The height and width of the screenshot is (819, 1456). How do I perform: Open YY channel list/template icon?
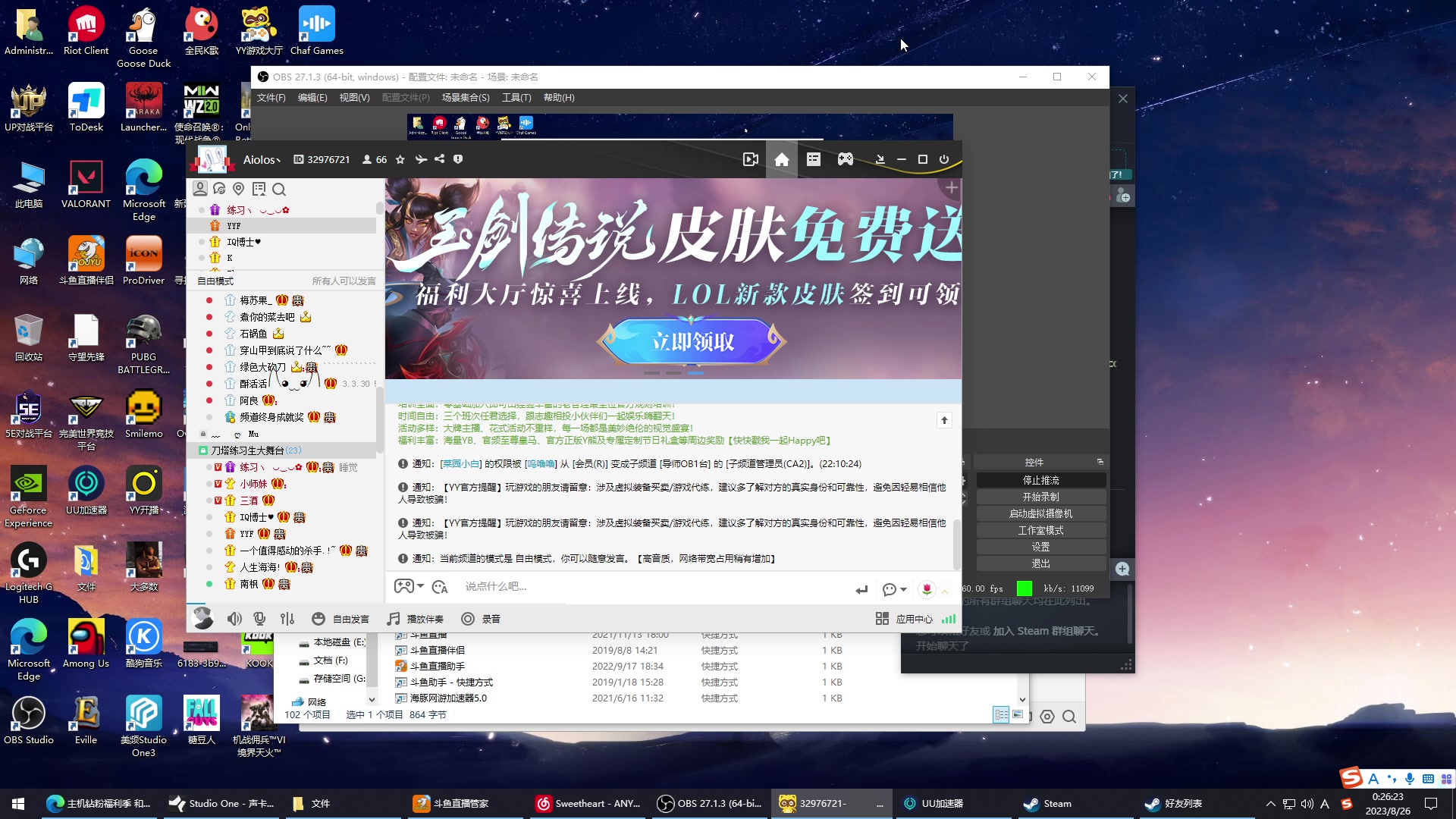tap(814, 160)
